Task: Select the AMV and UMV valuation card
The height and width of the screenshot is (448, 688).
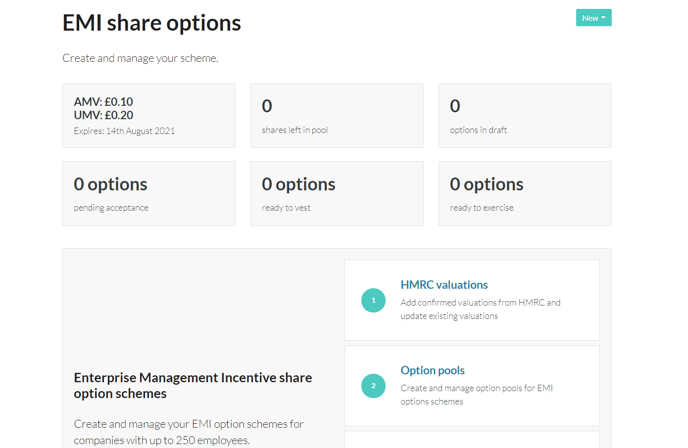Action: pos(149,116)
